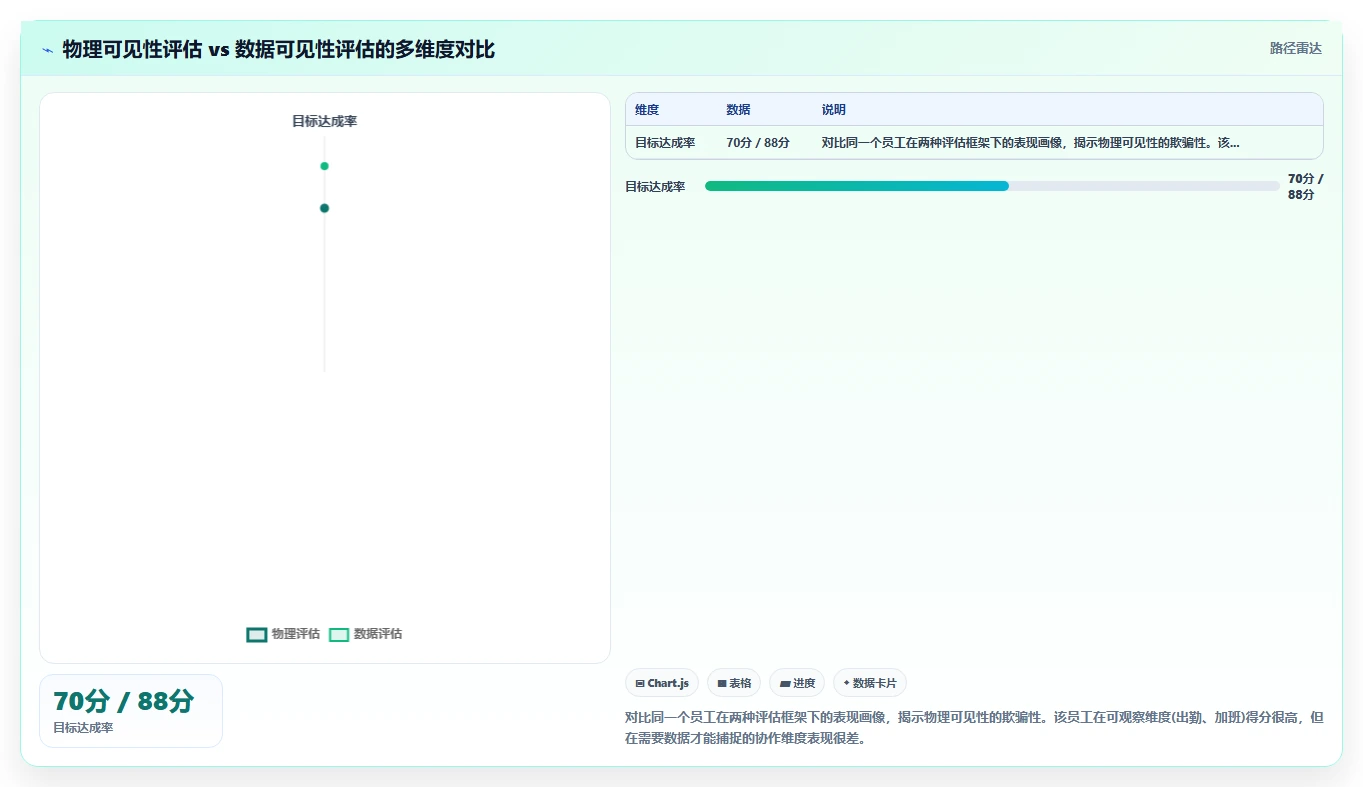Image resolution: width=1363 pixels, height=787 pixels.
Task: Click the lightning icon beside the title
Action: pyautogui.click(x=47, y=50)
